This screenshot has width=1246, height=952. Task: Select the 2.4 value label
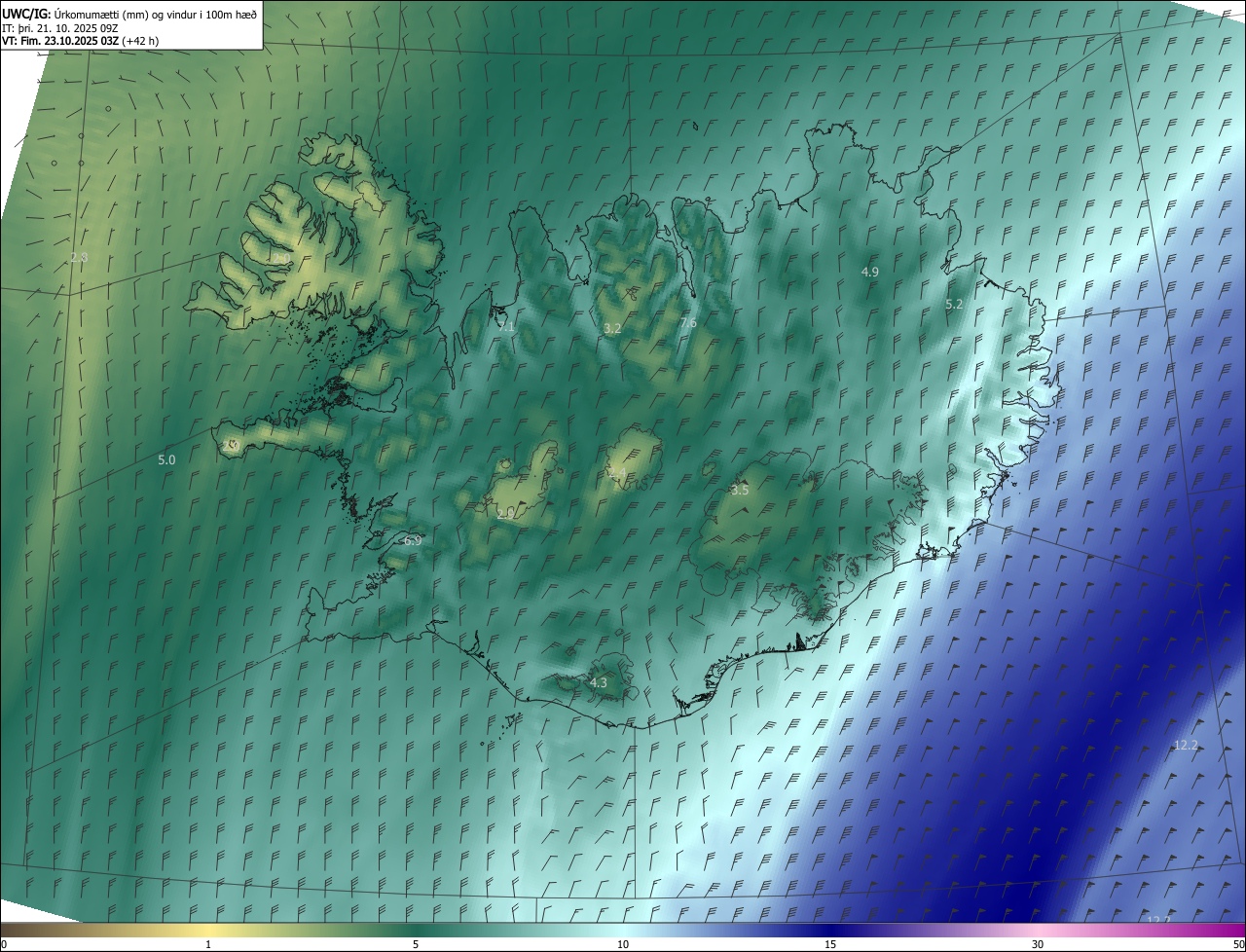(x=617, y=474)
